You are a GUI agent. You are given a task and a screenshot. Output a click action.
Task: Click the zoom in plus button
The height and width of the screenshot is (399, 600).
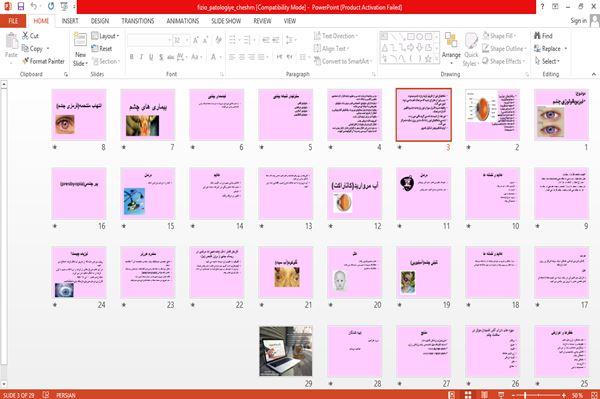coord(564,395)
